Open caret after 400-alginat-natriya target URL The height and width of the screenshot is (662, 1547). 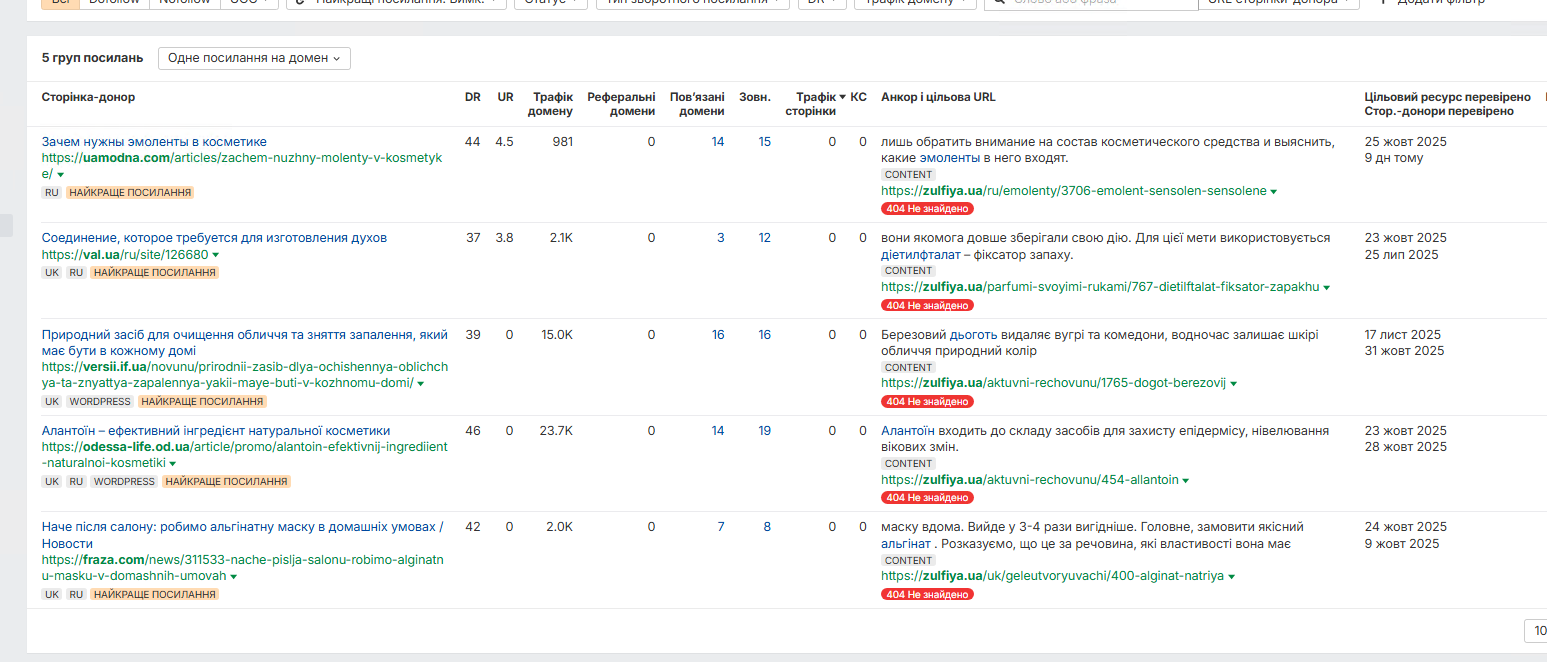click(x=1232, y=577)
